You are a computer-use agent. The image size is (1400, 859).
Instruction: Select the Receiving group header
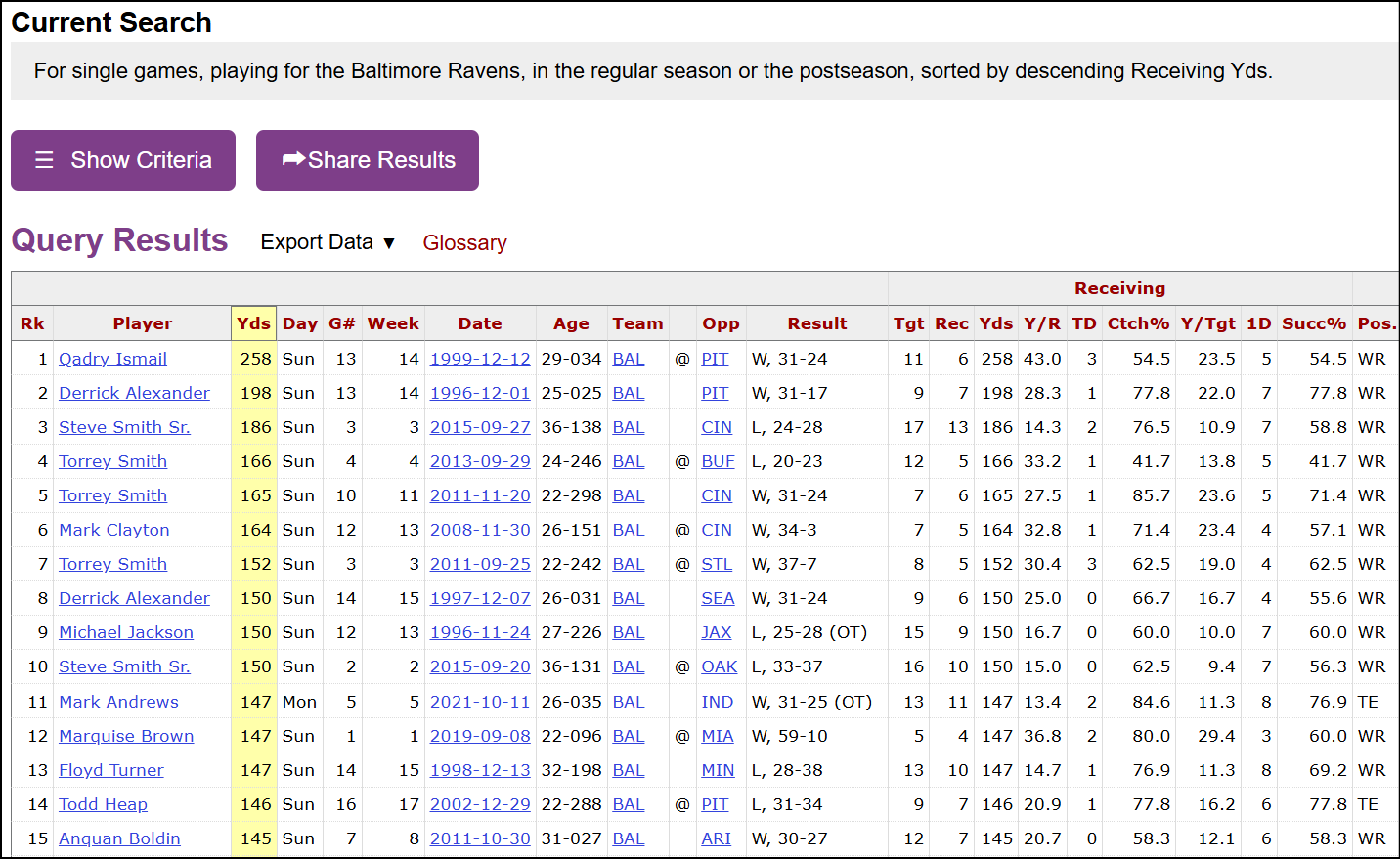(1119, 288)
